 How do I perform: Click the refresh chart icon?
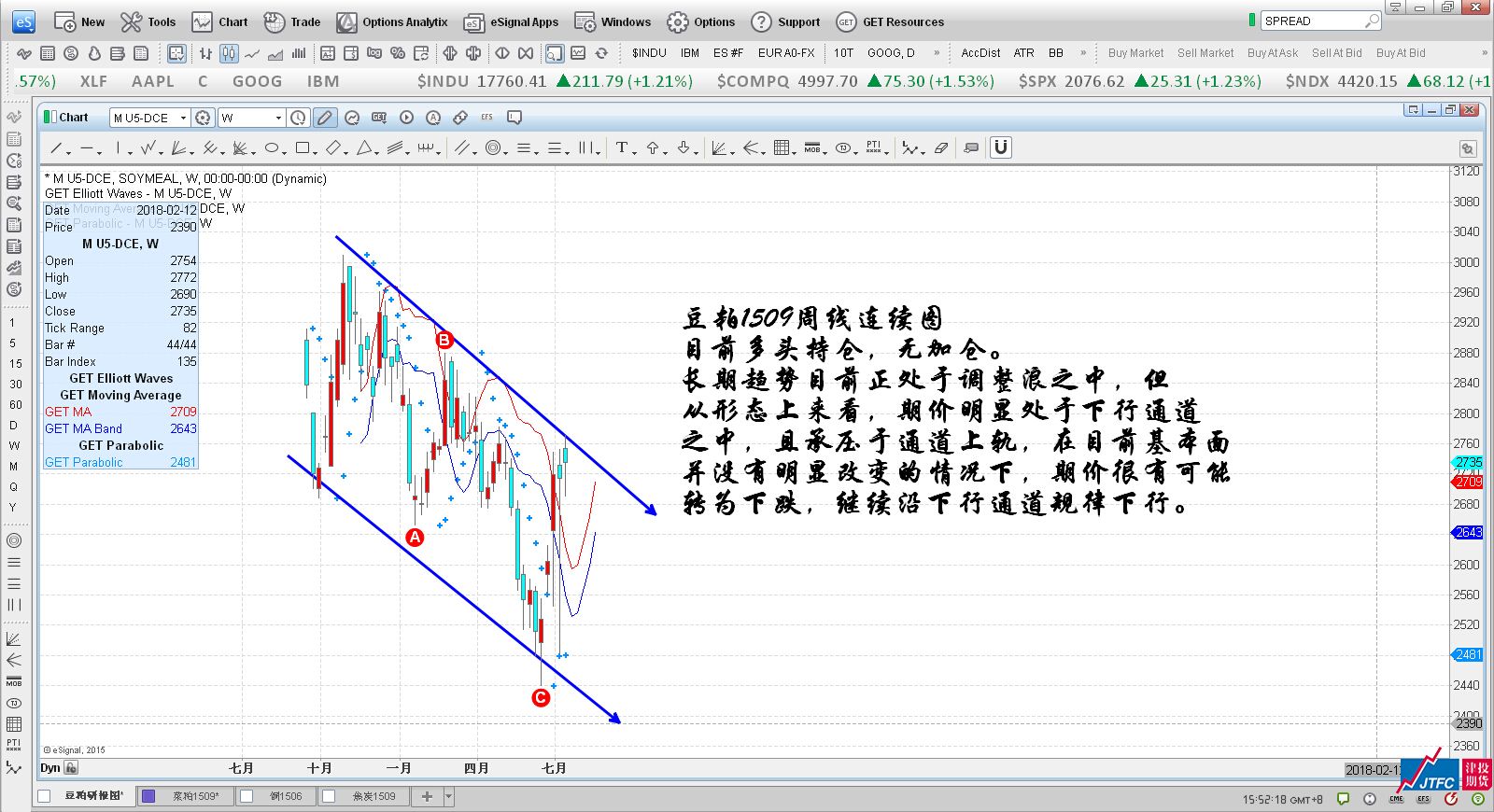point(601,53)
